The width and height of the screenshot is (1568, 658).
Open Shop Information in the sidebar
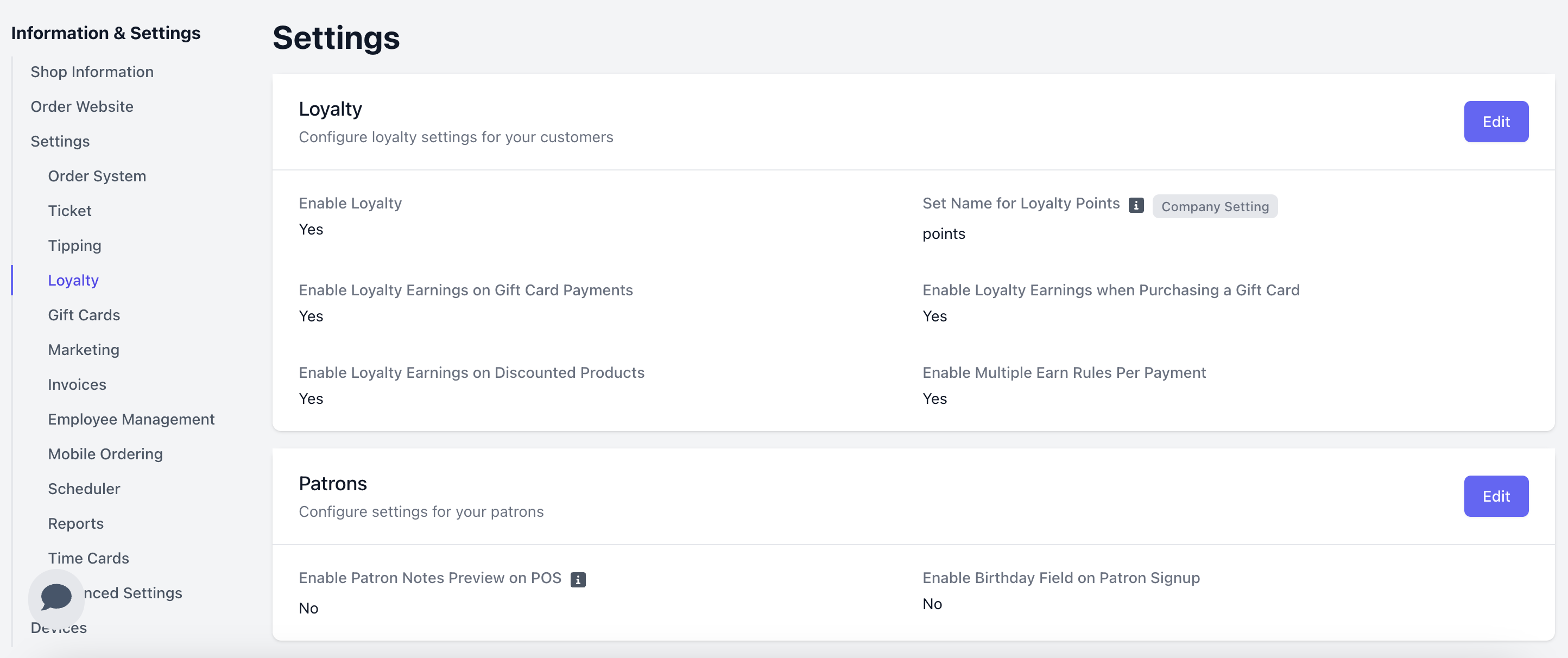[92, 72]
